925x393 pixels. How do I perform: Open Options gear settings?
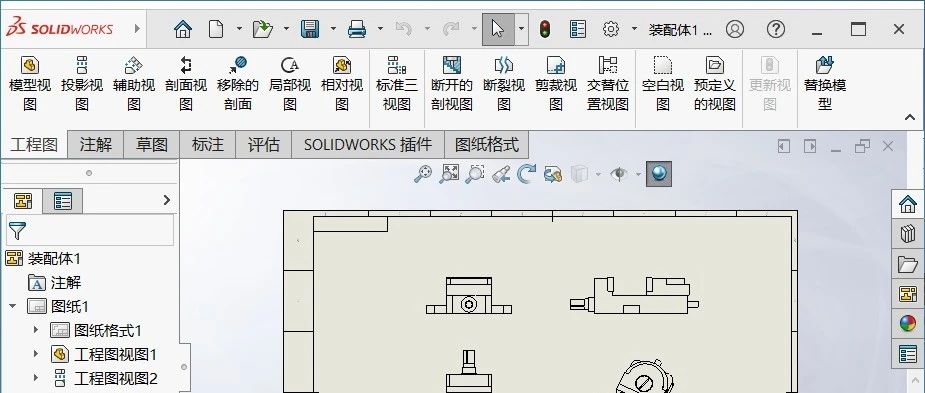pos(611,29)
